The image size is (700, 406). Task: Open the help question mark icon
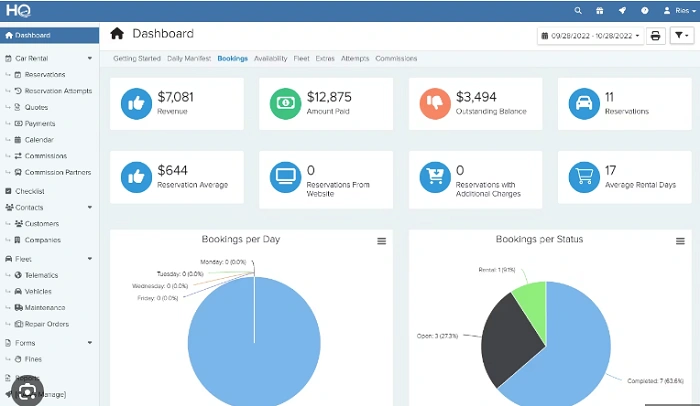644,10
